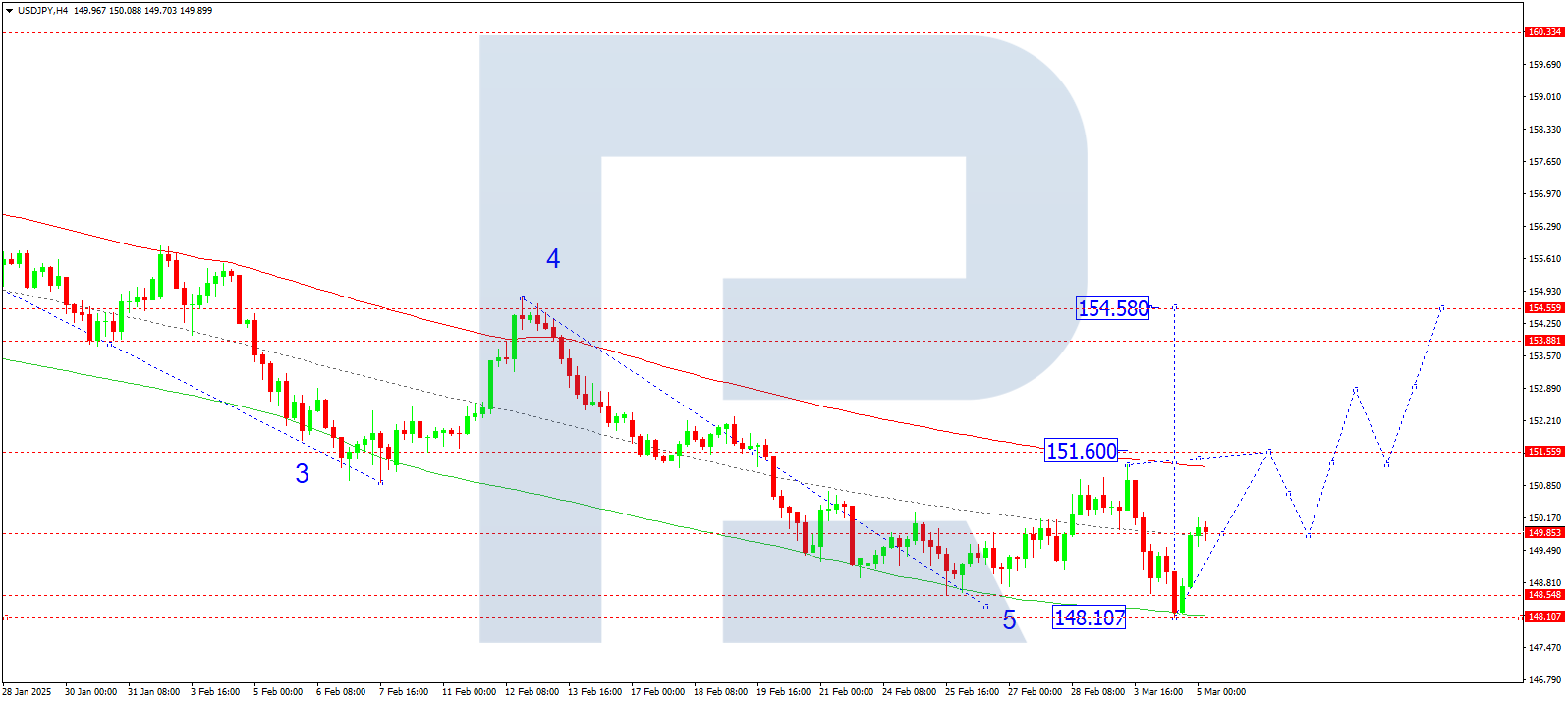This screenshot has height=703, width=1568.
Task: Click the 156.290 price axis value
Action: coord(1544,227)
